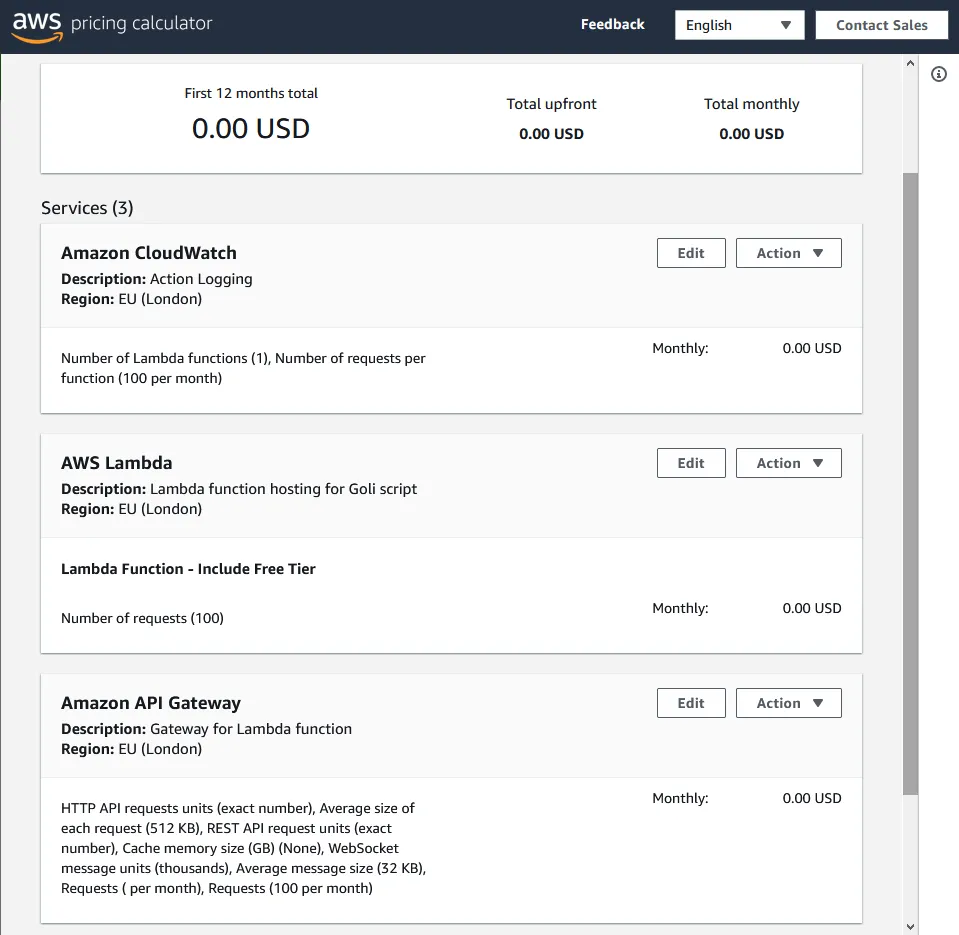Click the arrow on CloudWatch's Action button

pos(816,253)
